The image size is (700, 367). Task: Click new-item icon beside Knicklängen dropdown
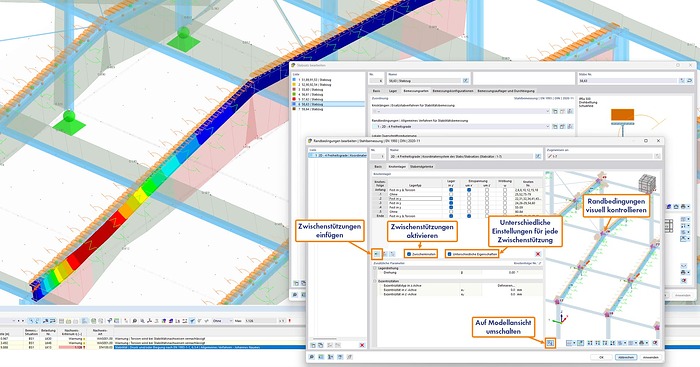tap(555, 111)
